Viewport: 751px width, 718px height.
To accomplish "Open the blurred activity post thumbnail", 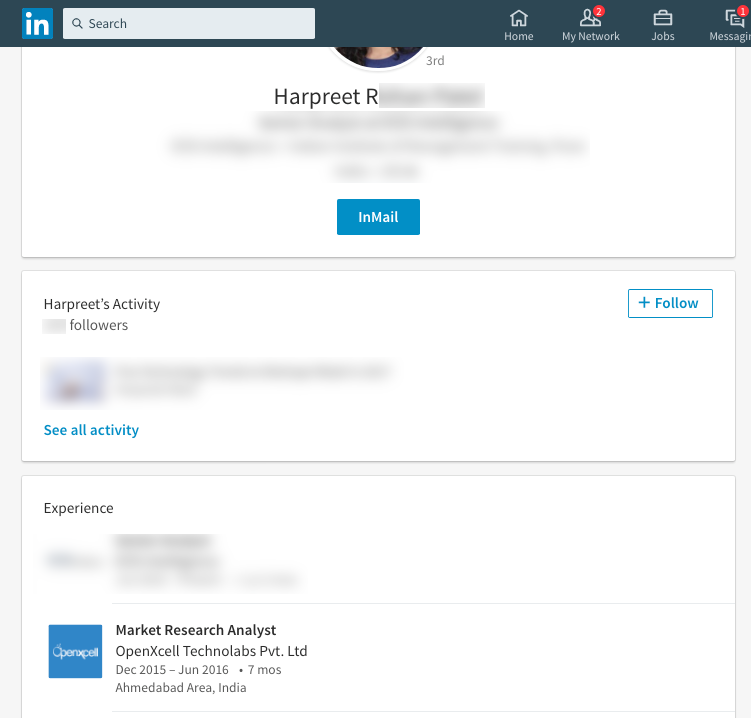I will pyautogui.click(x=74, y=384).
